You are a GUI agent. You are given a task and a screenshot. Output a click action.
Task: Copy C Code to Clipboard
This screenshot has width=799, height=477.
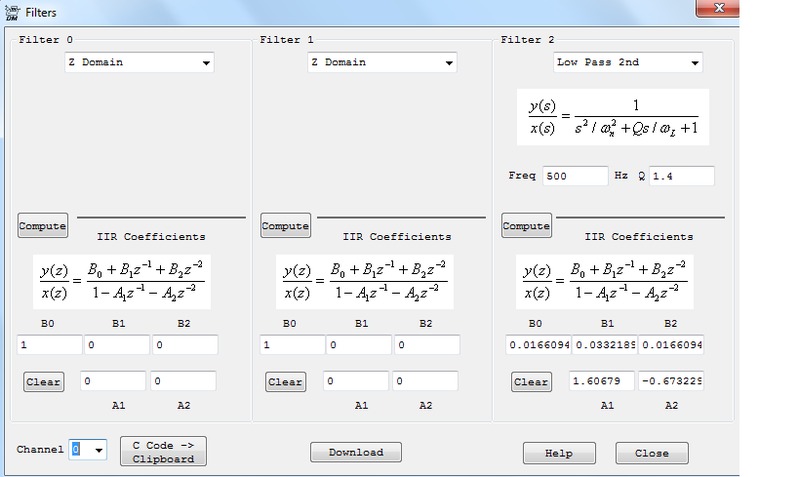click(163, 452)
